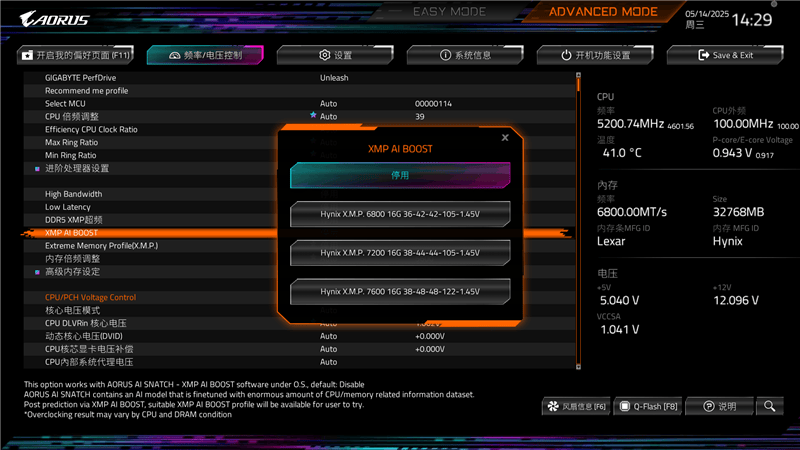Click the CPU temperature 41.0 °C
800x450 pixels.
[x=622, y=153]
